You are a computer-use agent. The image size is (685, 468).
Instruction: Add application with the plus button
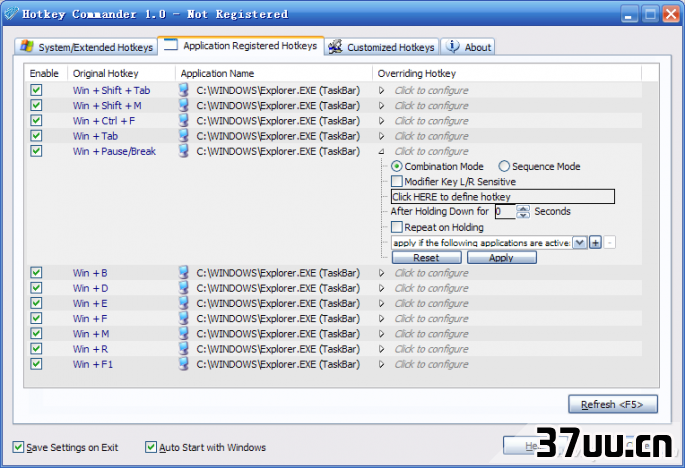pyautogui.click(x=595, y=242)
